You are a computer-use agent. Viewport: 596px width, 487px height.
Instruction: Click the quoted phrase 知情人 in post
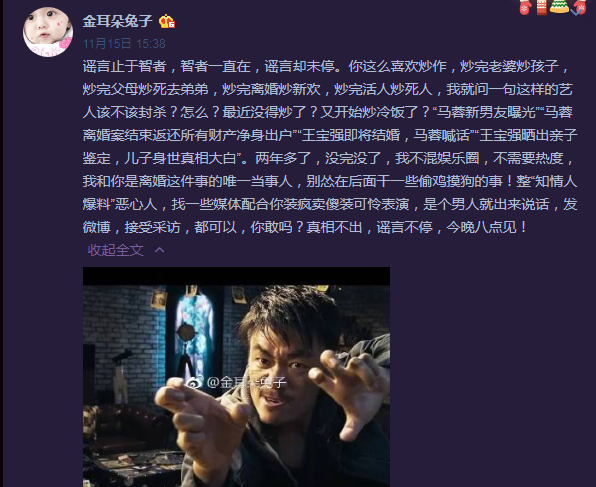pos(556,181)
